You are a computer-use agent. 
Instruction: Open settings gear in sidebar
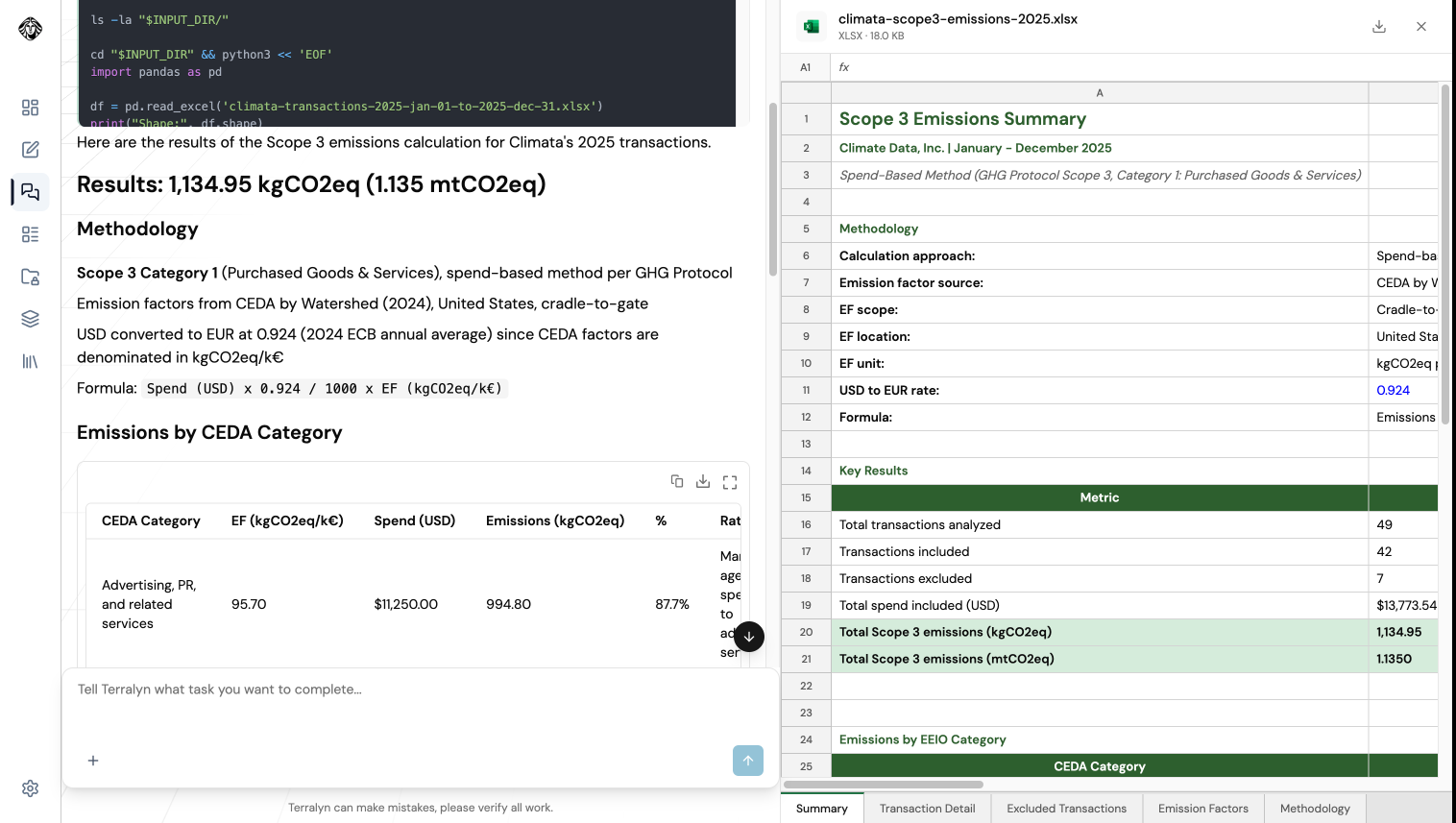[x=30, y=788]
